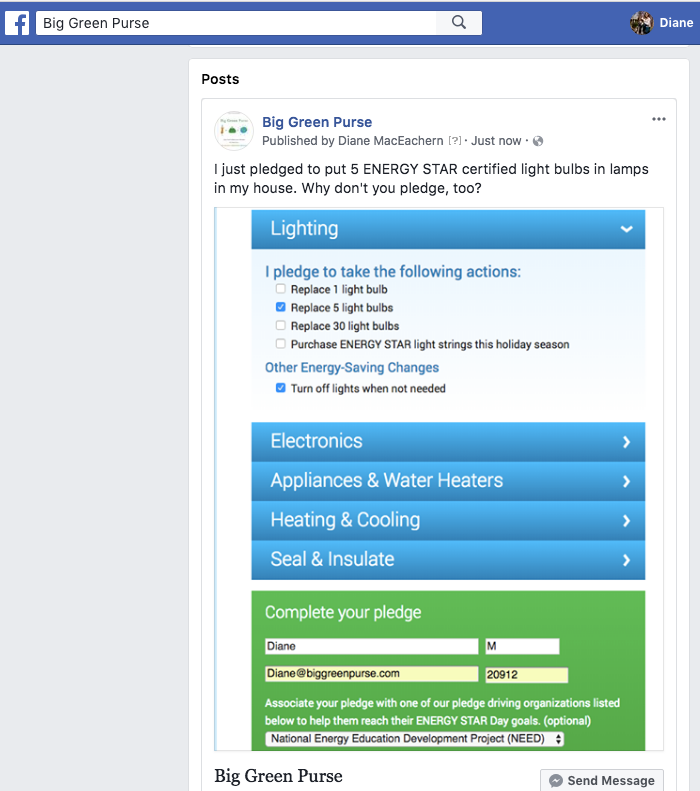This screenshot has width=700, height=791.
Task: Click 'Associate your pledge' instructions text
Action: coord(442,712)
